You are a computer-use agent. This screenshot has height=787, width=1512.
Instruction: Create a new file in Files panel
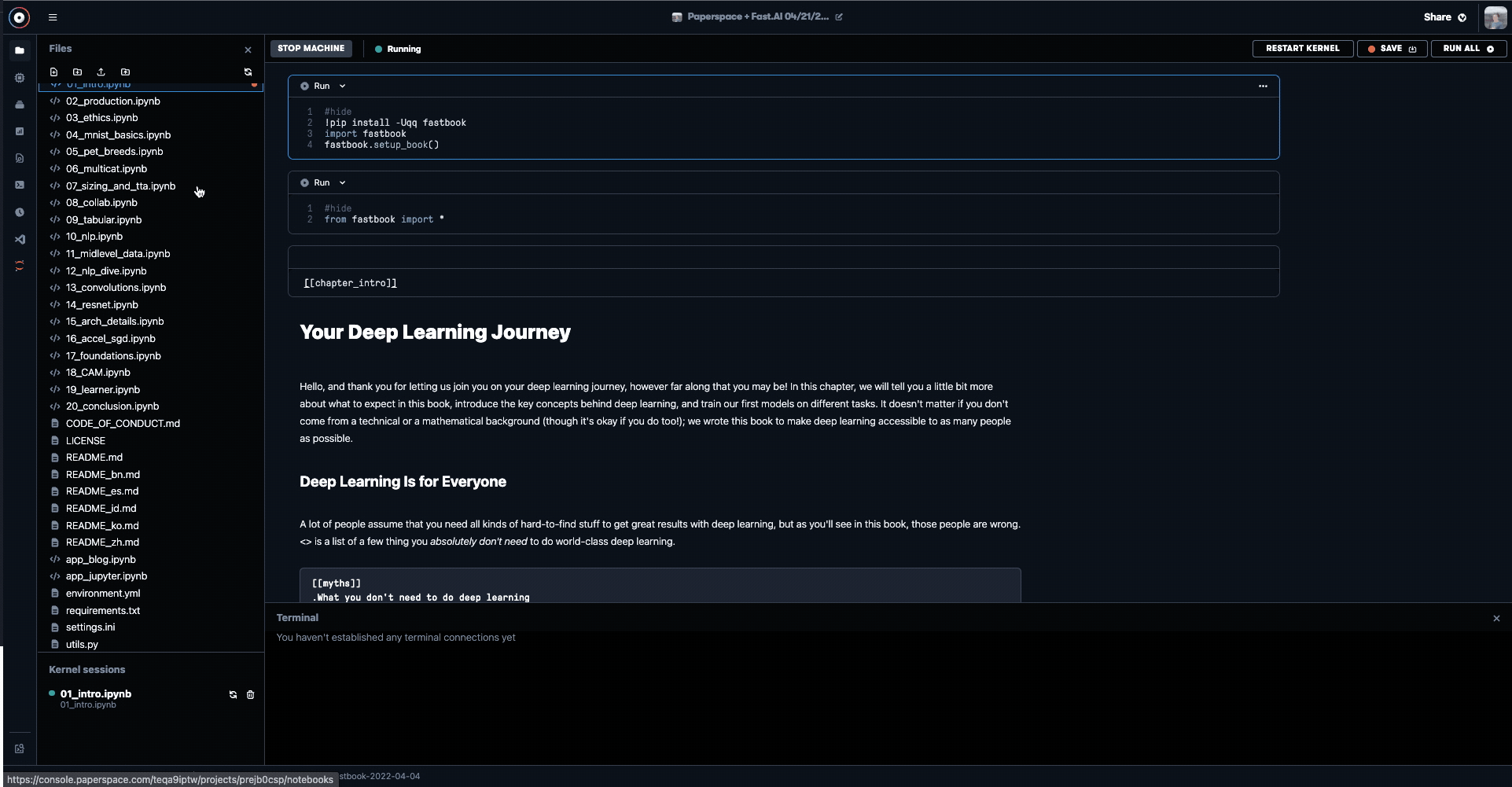[x=54, y=72]
